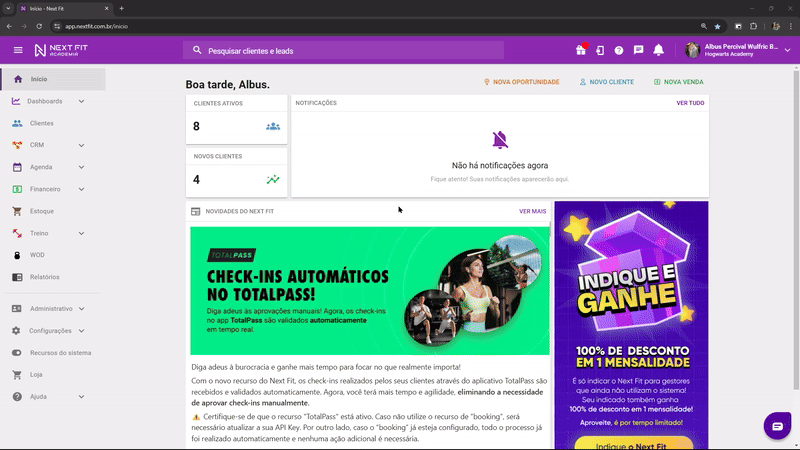800x450 pixels.
Task: Expand the Agenda submenu
Action: pyautogui.click(x=81, y=167)
